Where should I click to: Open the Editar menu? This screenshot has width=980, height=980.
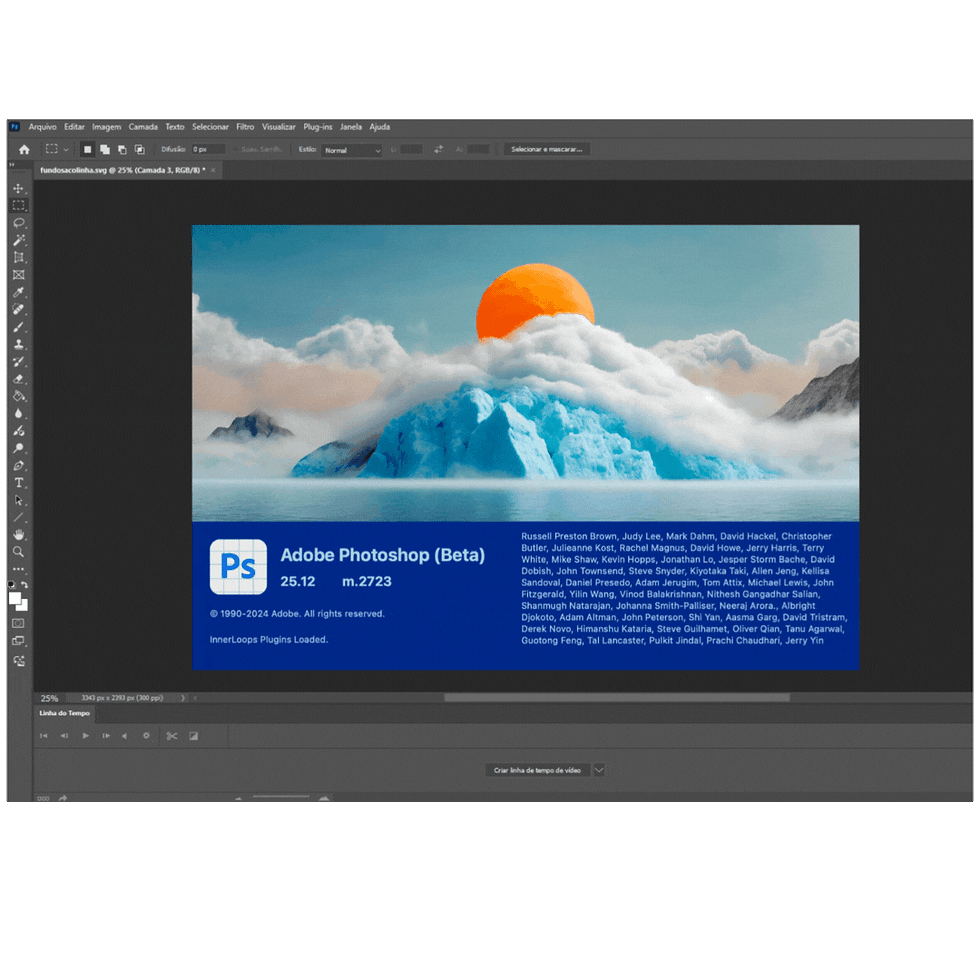(74, 127)
